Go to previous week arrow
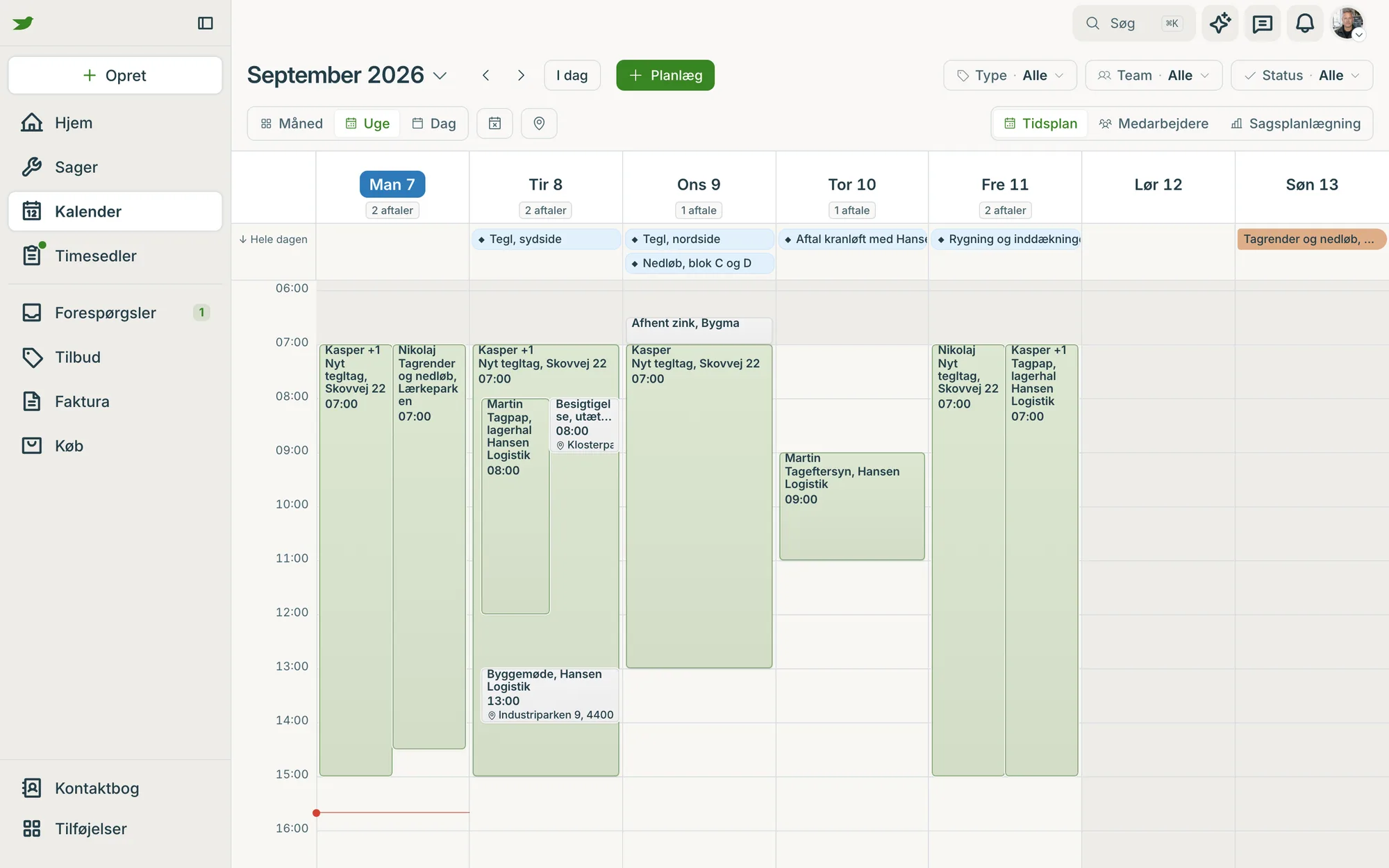The height and width of the screenshot is (868, 1389). [x=486, y=75]
